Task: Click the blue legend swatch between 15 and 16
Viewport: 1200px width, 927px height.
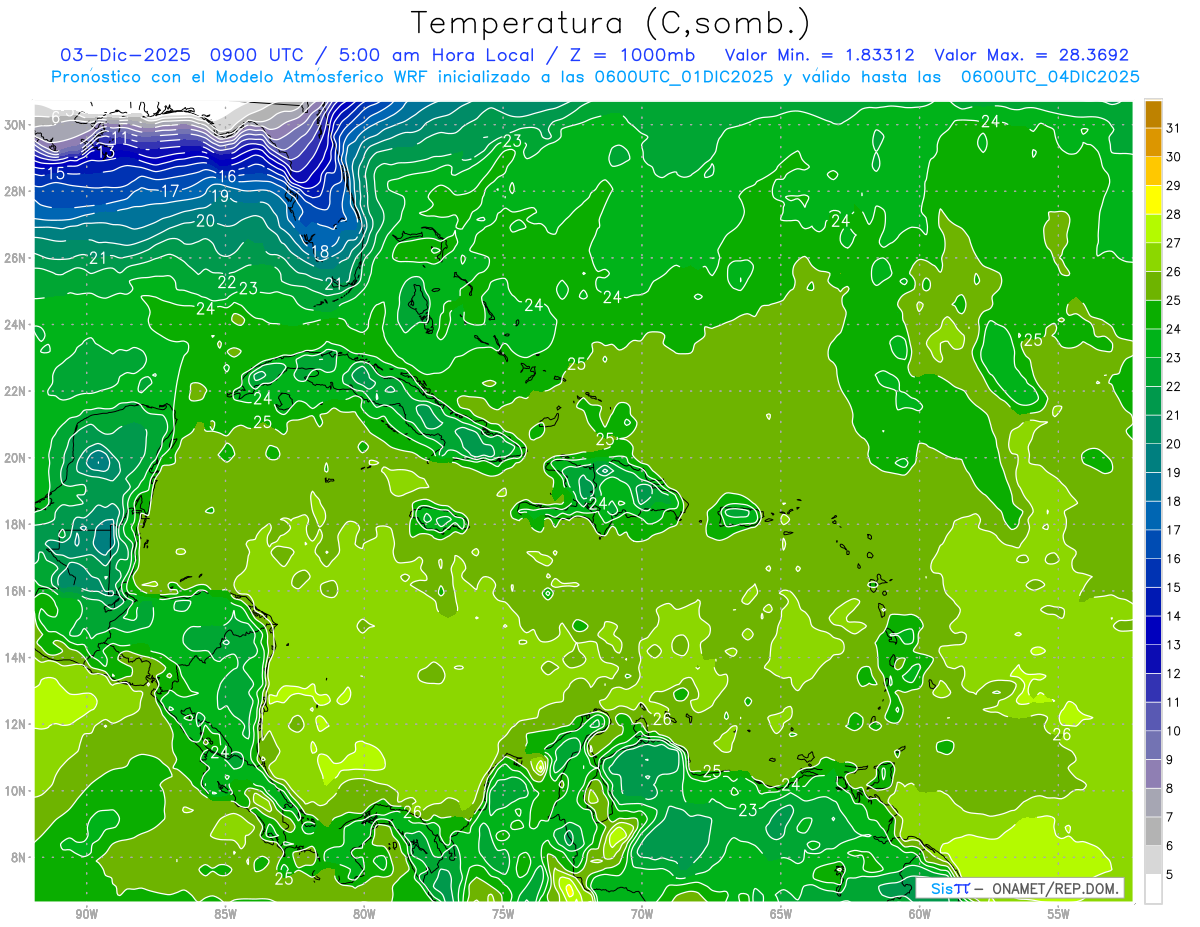Action: tap(1153, 573)
